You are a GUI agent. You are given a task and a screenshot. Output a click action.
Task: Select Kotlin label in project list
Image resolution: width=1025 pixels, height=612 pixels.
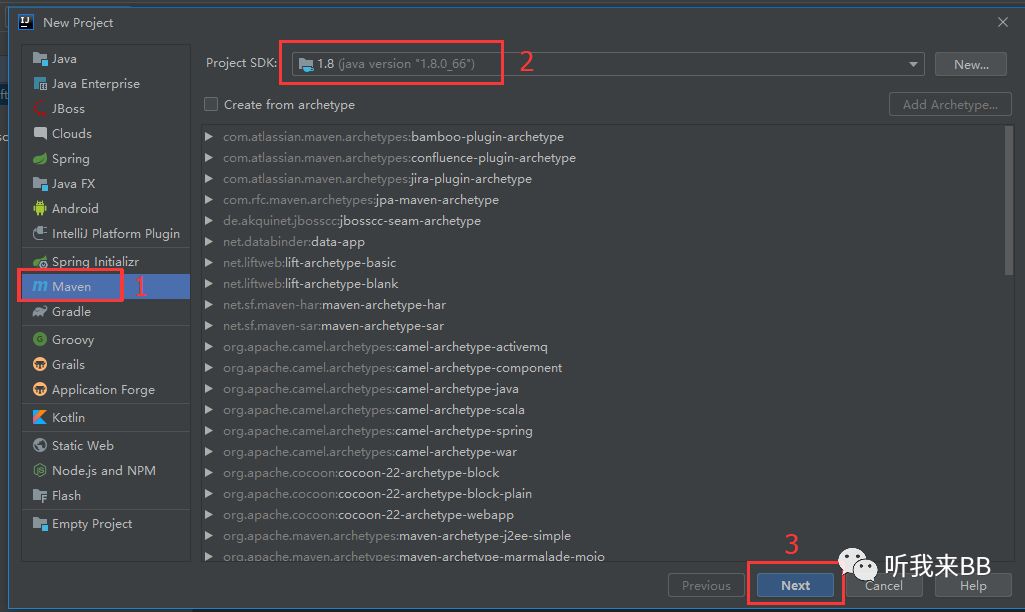tap(68, 417)
